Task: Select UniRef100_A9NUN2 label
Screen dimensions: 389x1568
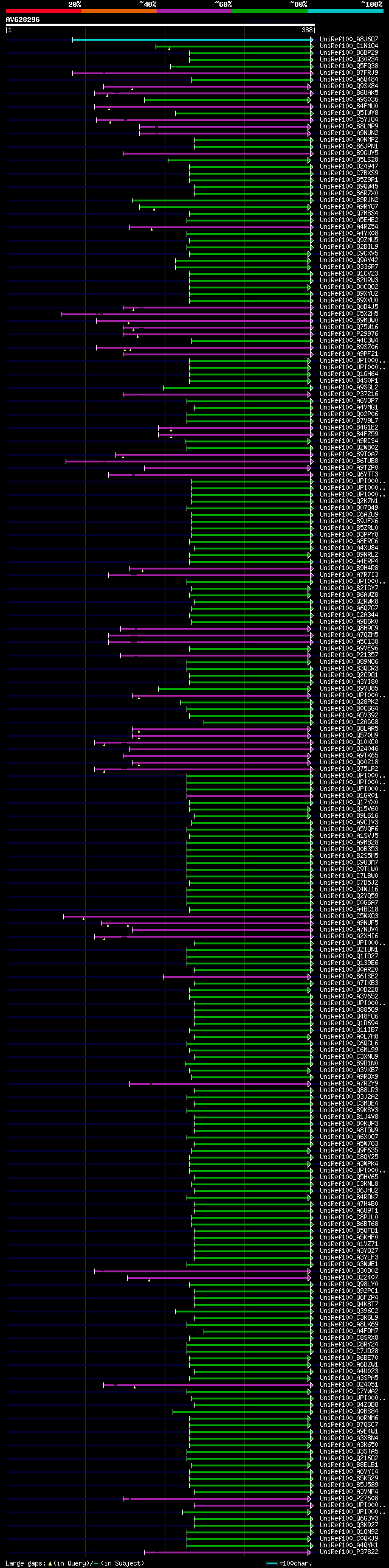Action: coord(349,133)
